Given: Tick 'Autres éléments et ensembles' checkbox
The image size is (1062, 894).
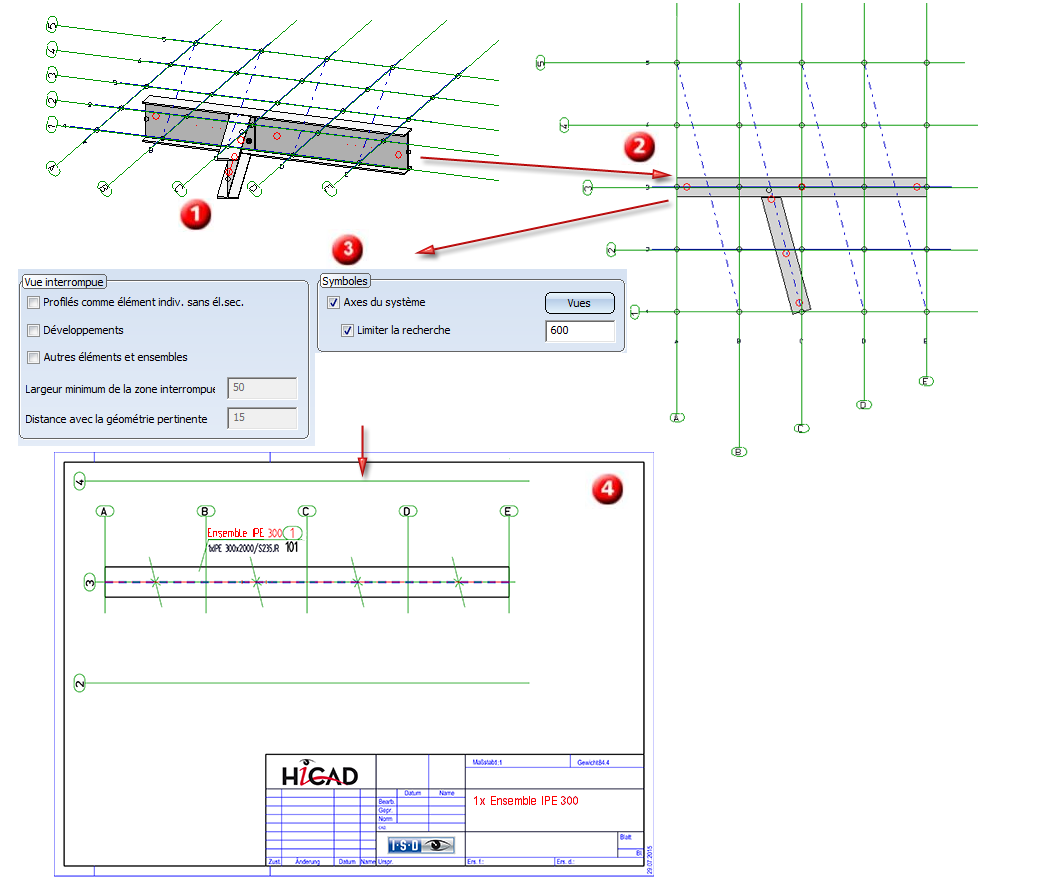Looking at the screenshot, I should [x=34, y=357].
